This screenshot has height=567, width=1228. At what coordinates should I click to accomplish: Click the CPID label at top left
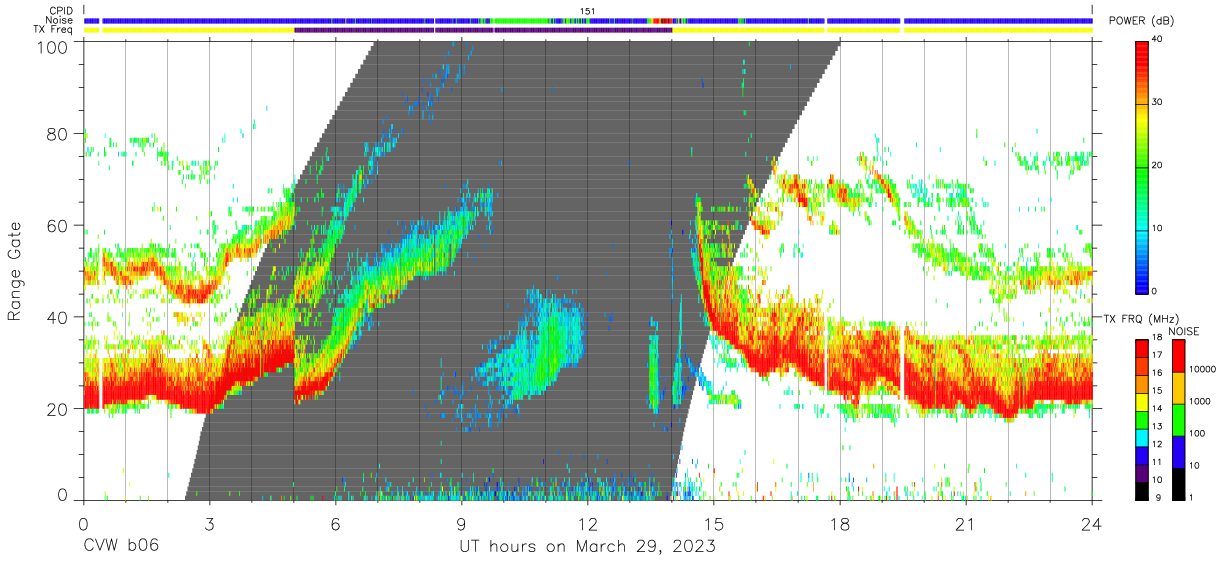(x=62, y=11)
